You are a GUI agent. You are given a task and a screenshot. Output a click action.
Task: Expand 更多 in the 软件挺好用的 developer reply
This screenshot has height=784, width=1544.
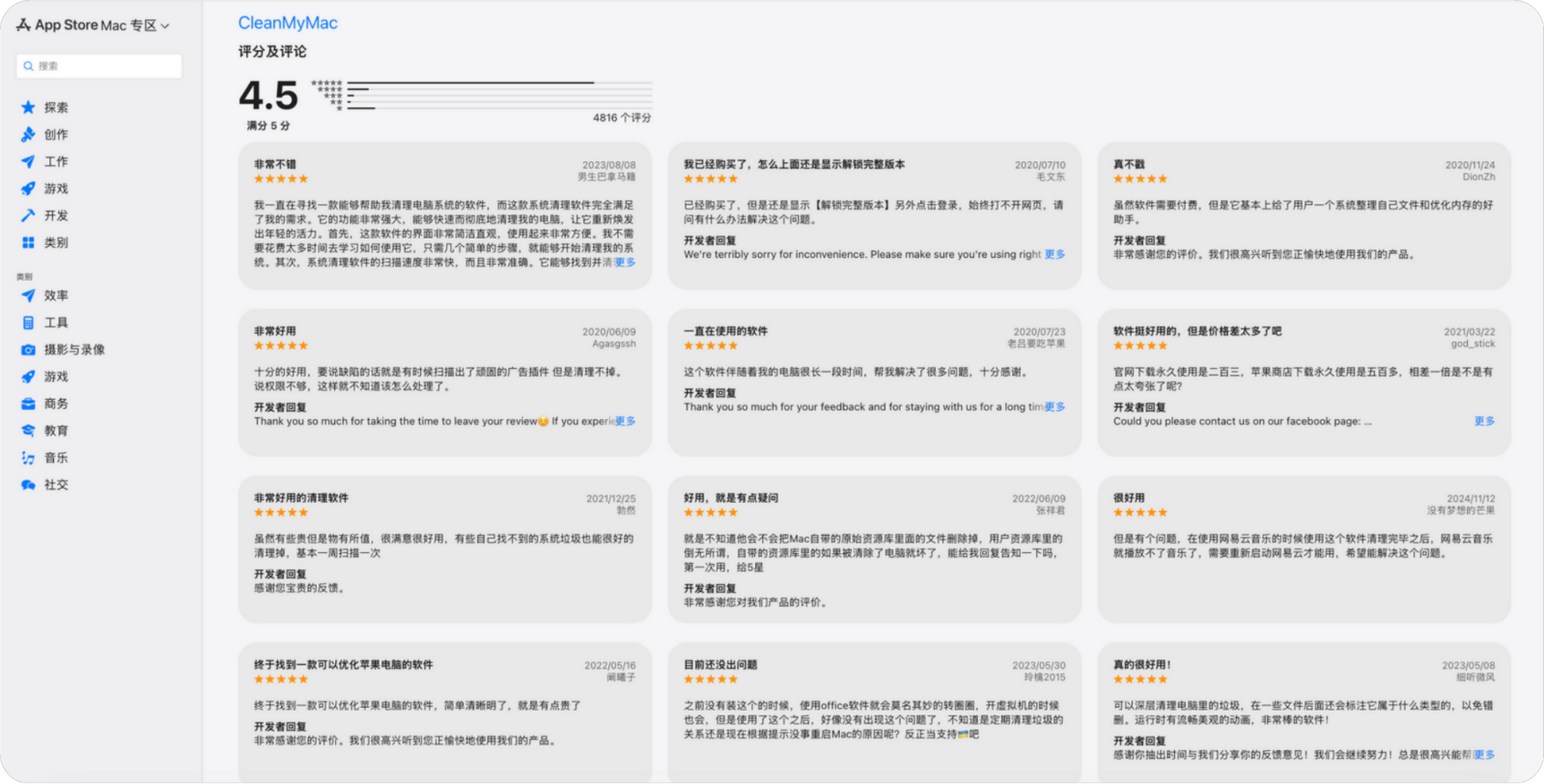[x=1484, y=421]
